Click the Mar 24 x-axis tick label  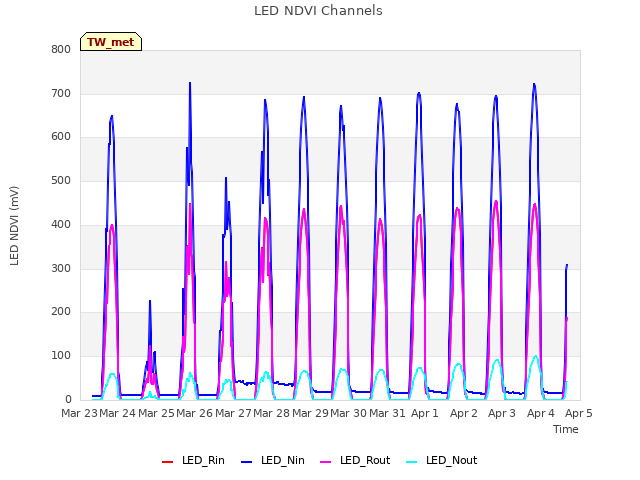click(x=118, y=413)
